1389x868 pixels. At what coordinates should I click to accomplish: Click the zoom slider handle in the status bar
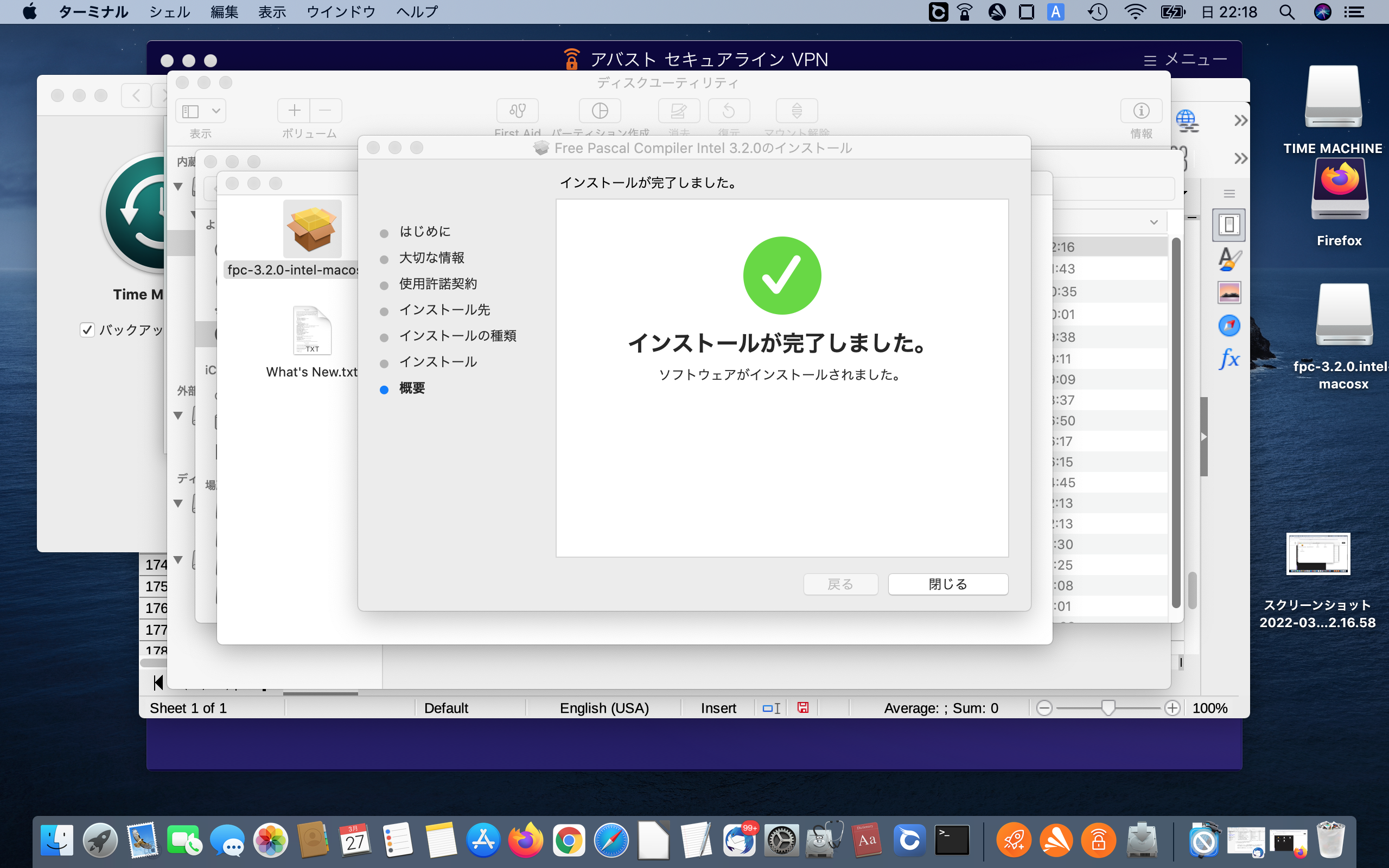(1108, 708)
